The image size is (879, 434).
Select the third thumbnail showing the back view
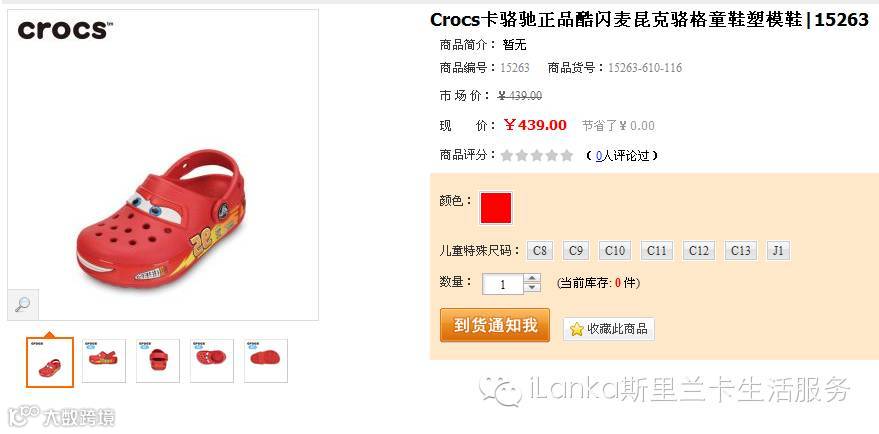tap(158, 361)
